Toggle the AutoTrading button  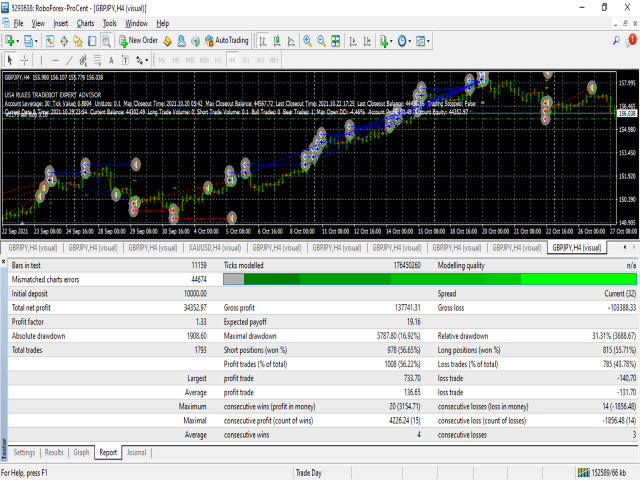[227, 40]
